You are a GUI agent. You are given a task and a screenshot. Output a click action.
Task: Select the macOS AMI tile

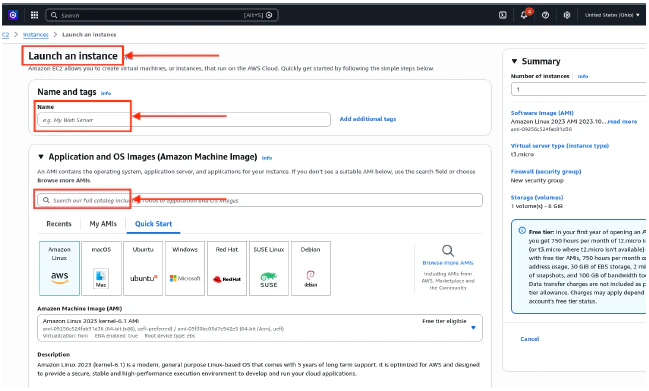tap(101, 269)
